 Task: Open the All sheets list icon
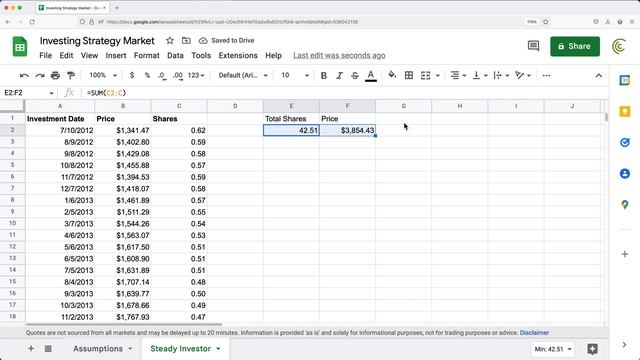point(48,349)
